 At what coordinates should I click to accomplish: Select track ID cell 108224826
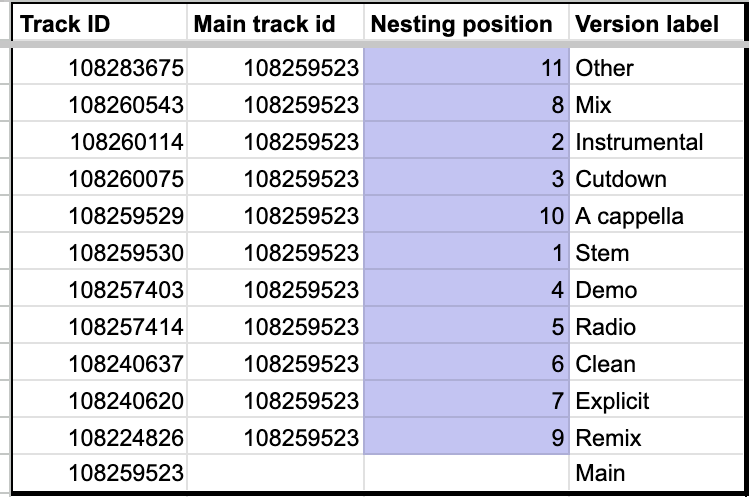[99, 435]
